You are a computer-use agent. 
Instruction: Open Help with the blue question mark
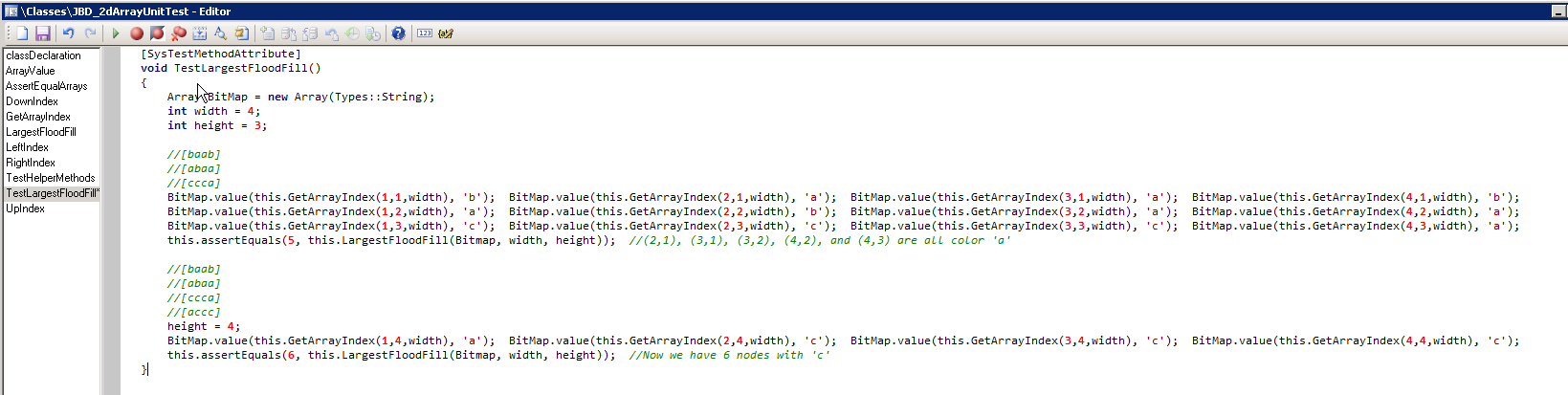click(x=398, y=33)
